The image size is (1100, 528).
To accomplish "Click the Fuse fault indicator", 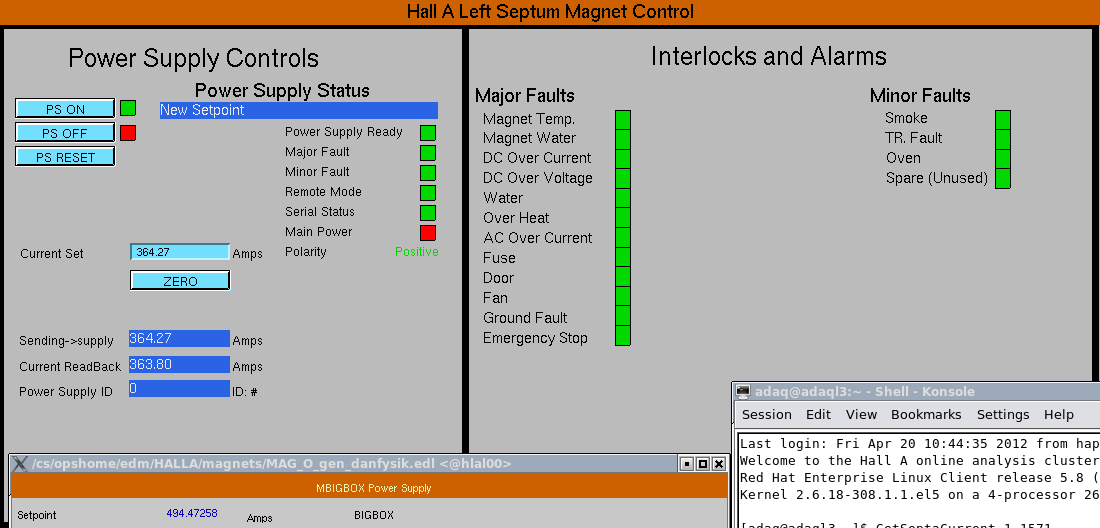I will coord(623,257).
